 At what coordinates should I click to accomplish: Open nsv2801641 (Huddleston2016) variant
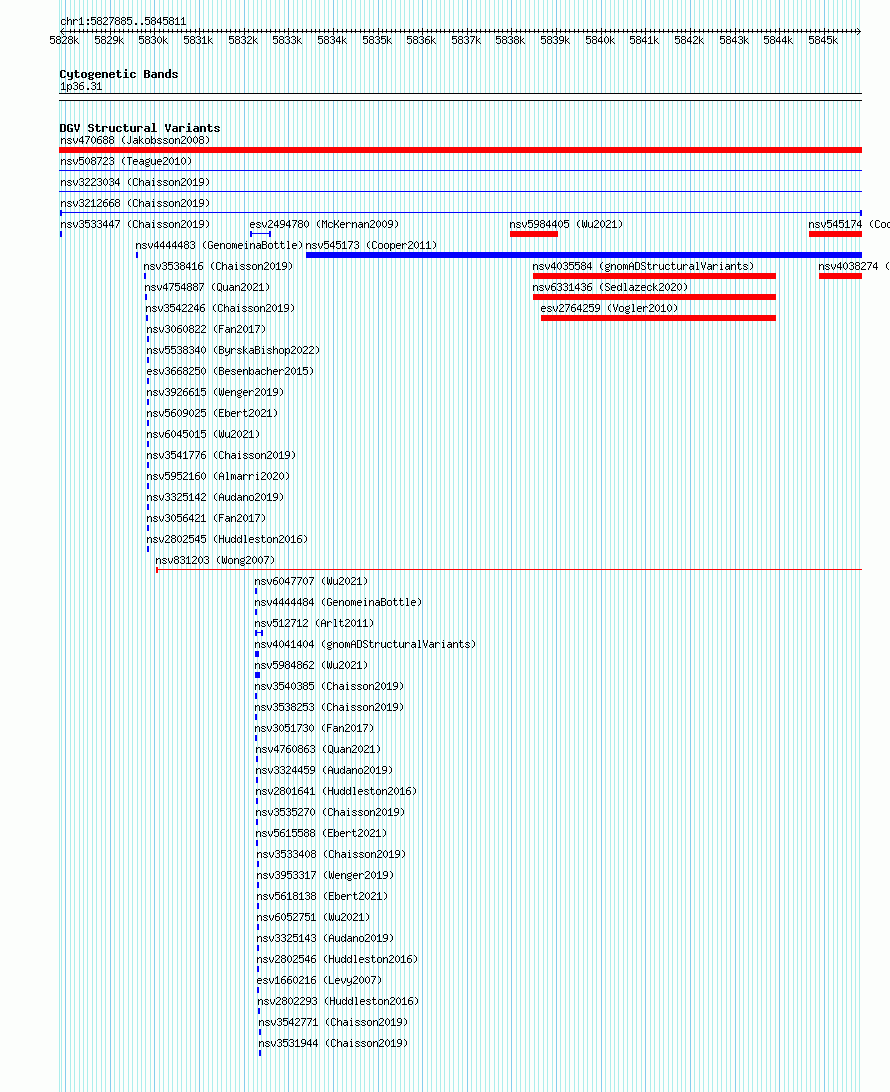[x=336, y=791]
